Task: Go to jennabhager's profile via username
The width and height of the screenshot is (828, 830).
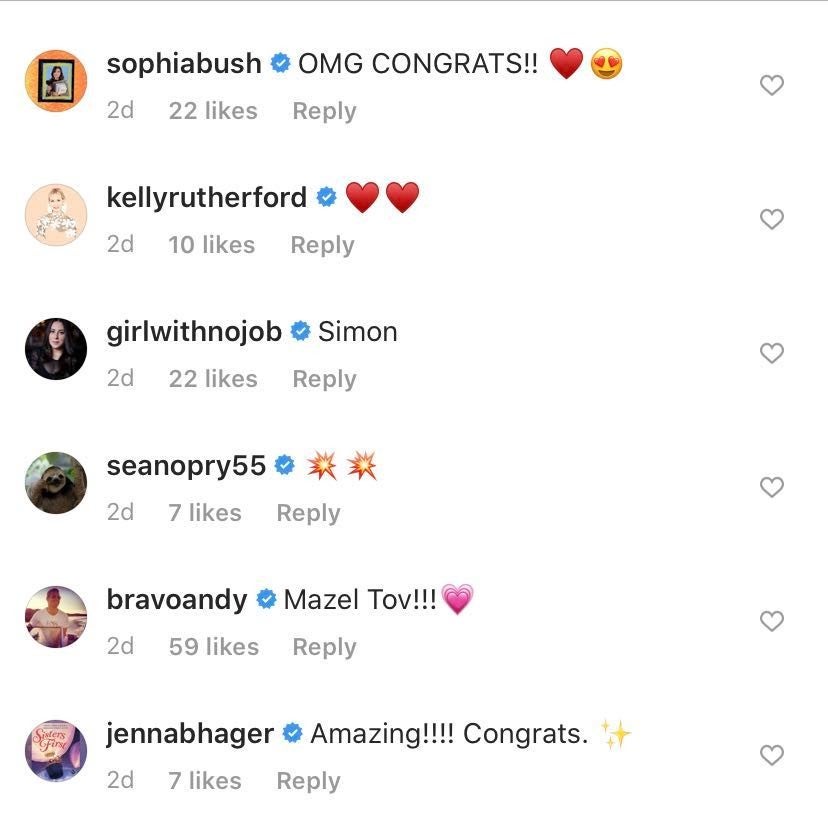Action: 190,734
